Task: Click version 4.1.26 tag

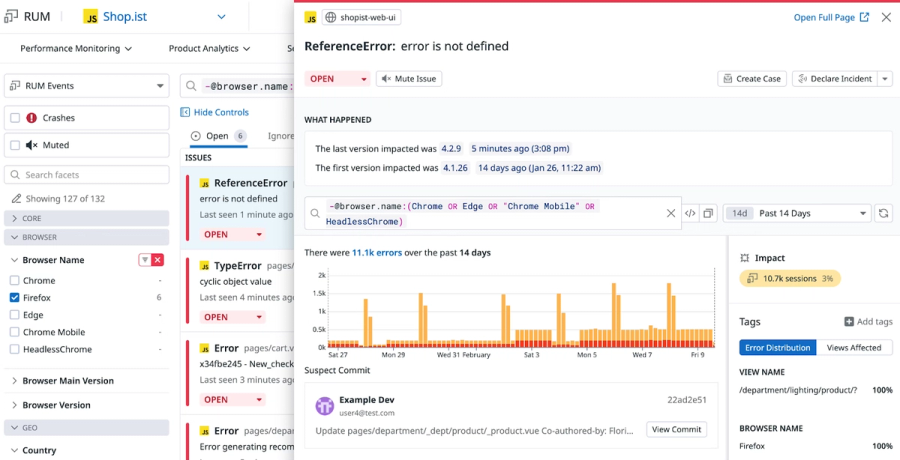Action: click(456, 168)
